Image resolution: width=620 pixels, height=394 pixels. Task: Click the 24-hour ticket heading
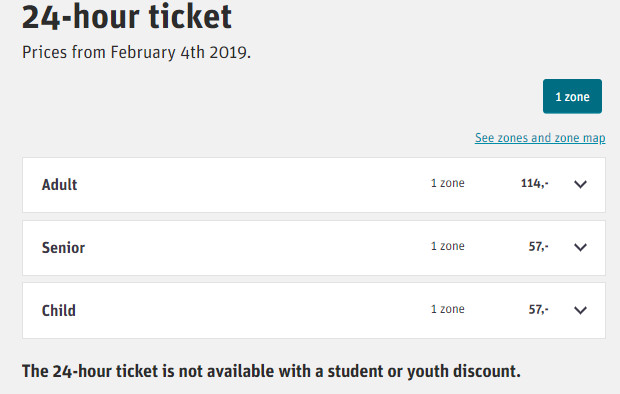tap(127, 17)
